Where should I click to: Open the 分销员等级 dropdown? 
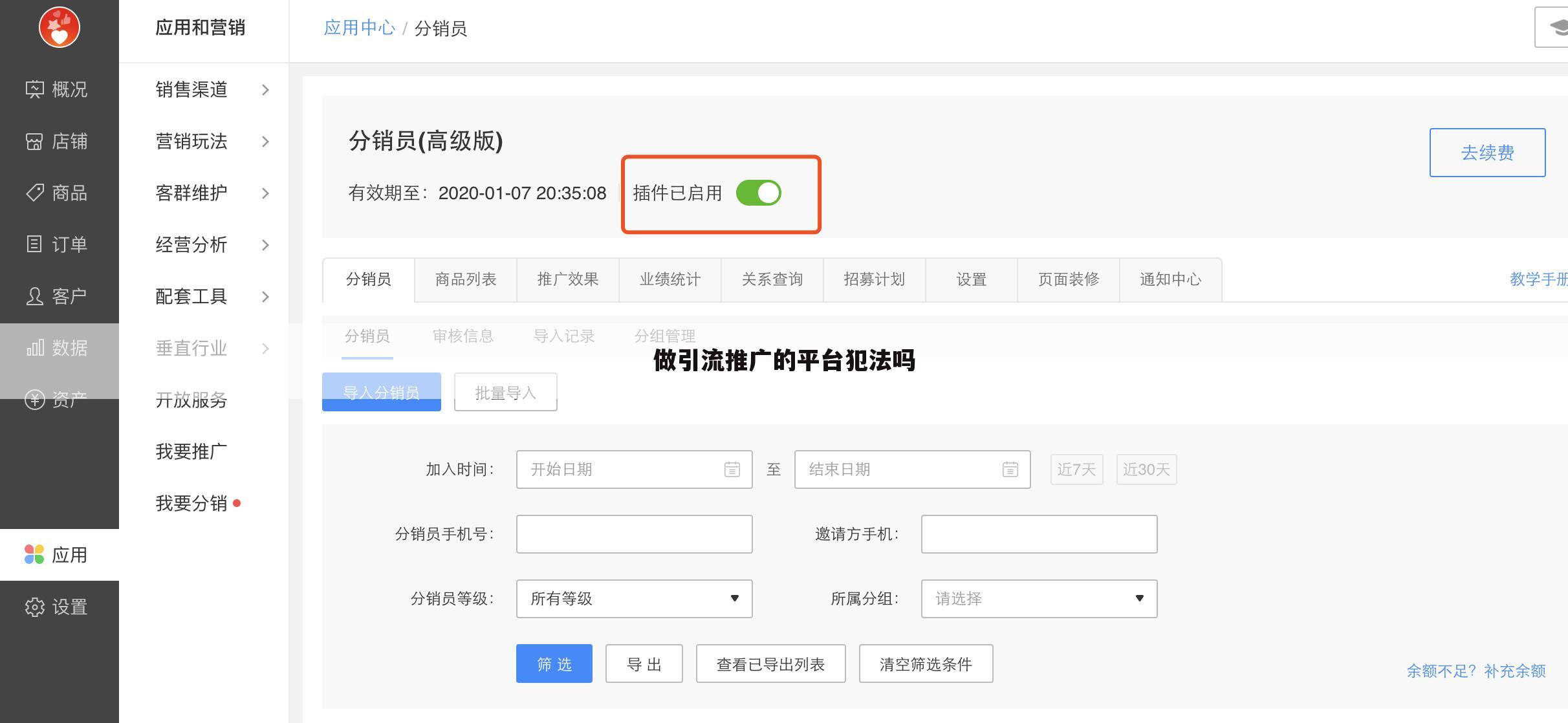(634, 599)
